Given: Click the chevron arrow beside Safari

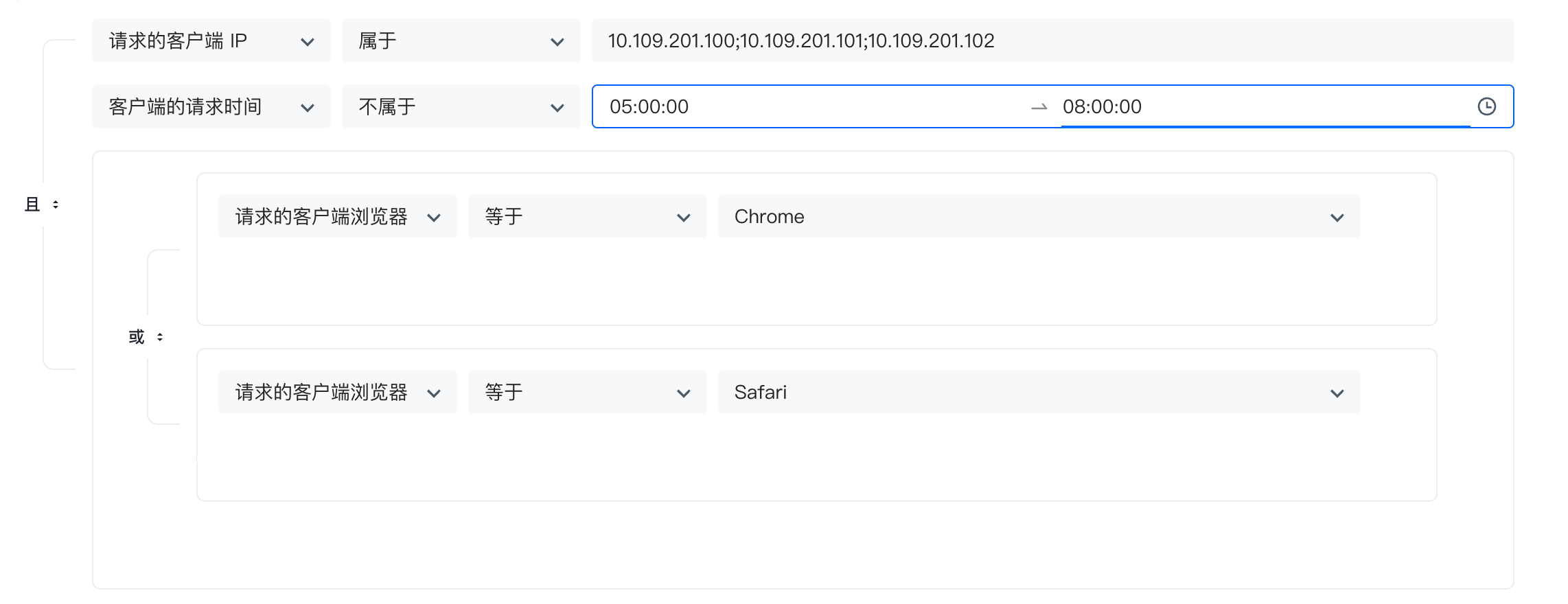Looking at the screenshot, I should (x=1337, y=393).
